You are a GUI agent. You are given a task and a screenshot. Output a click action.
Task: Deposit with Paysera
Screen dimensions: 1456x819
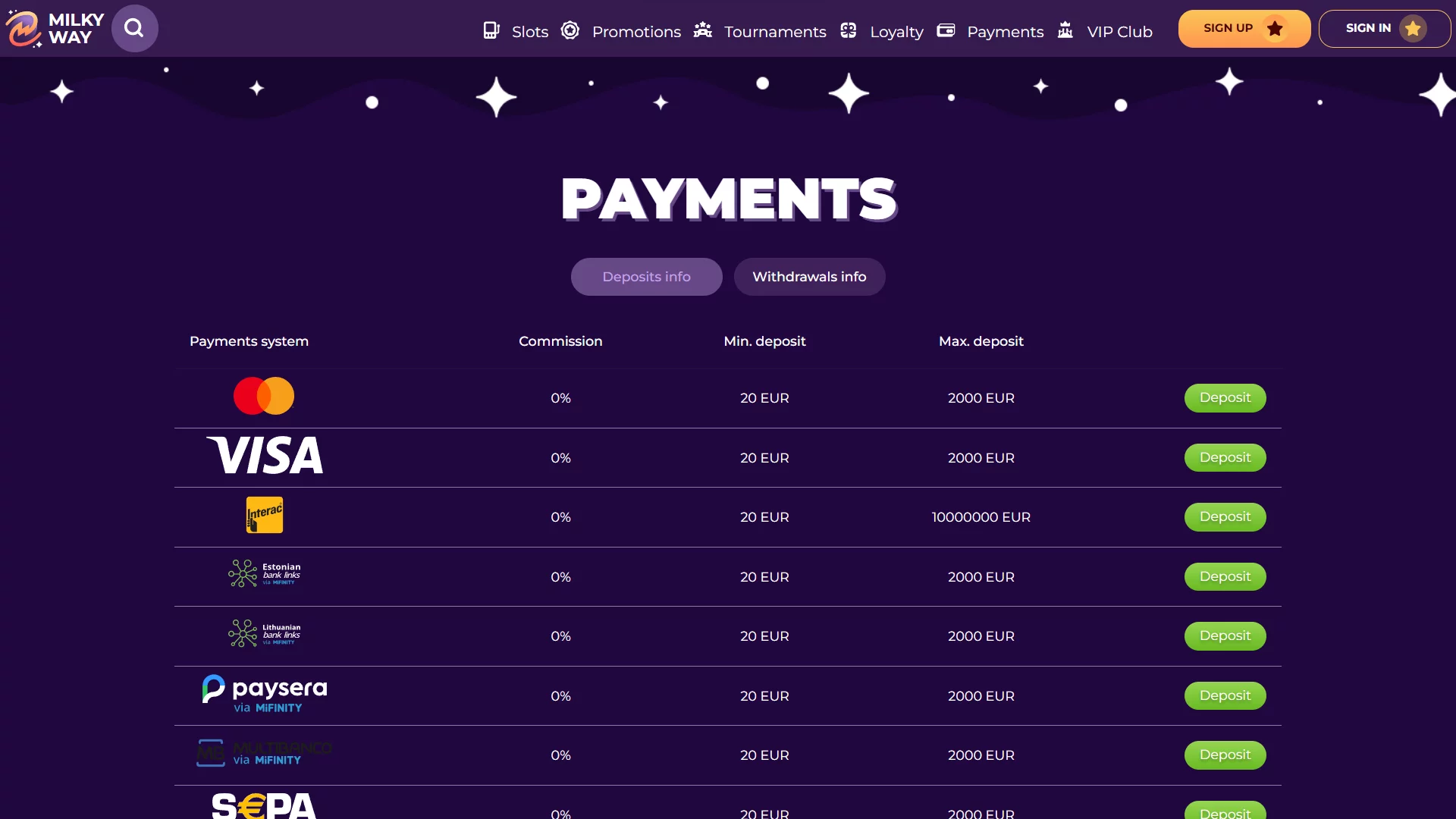pyautogui.click(x=1225, y=696)
